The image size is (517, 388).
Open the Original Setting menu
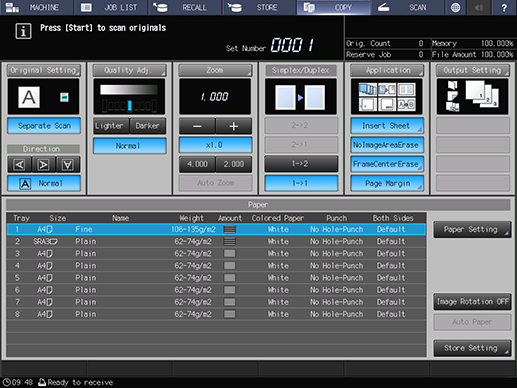(44, 70)
